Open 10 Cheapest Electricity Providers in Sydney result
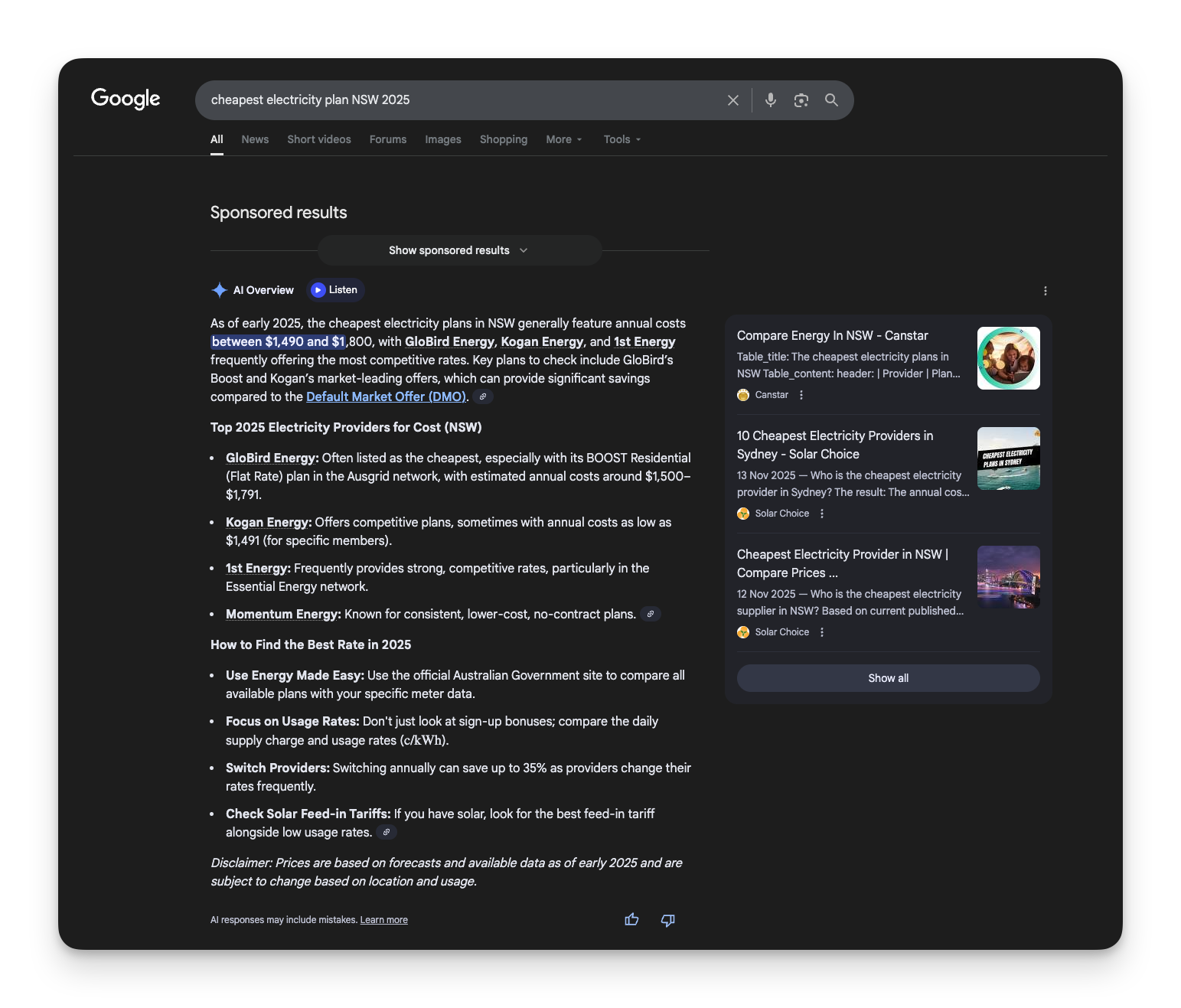 (x=835, y=445)
